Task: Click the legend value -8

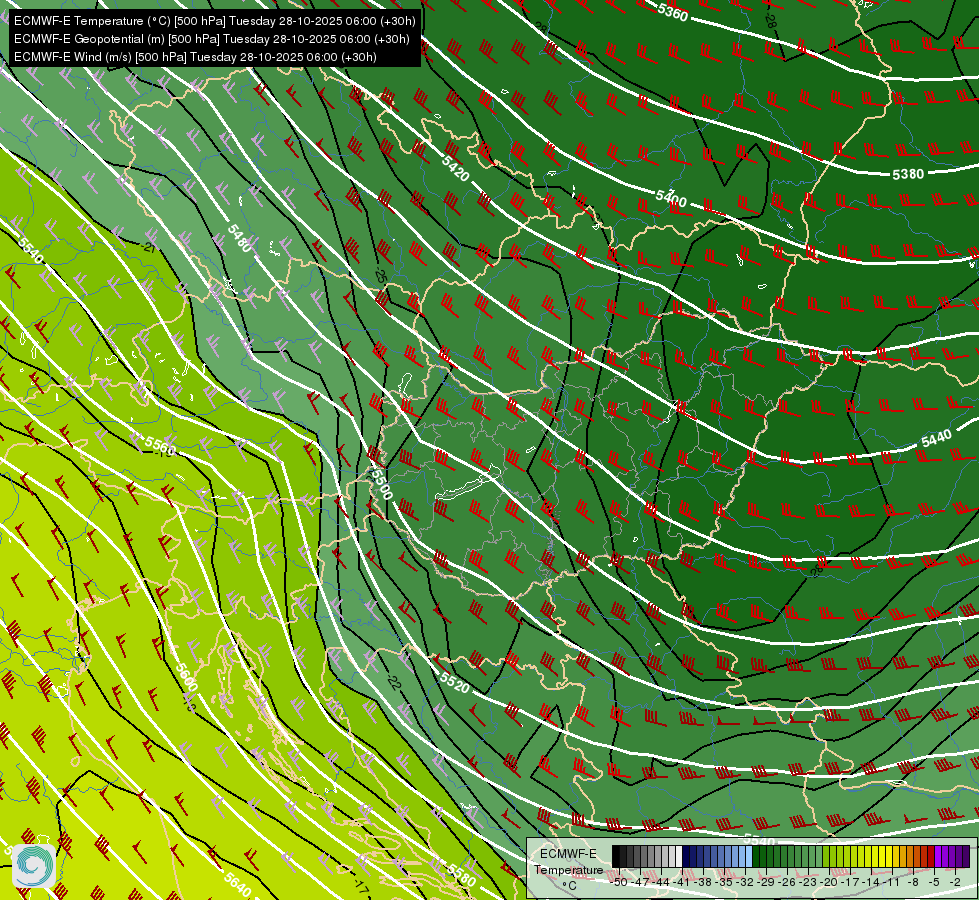Action: click(x=913, y=882)
